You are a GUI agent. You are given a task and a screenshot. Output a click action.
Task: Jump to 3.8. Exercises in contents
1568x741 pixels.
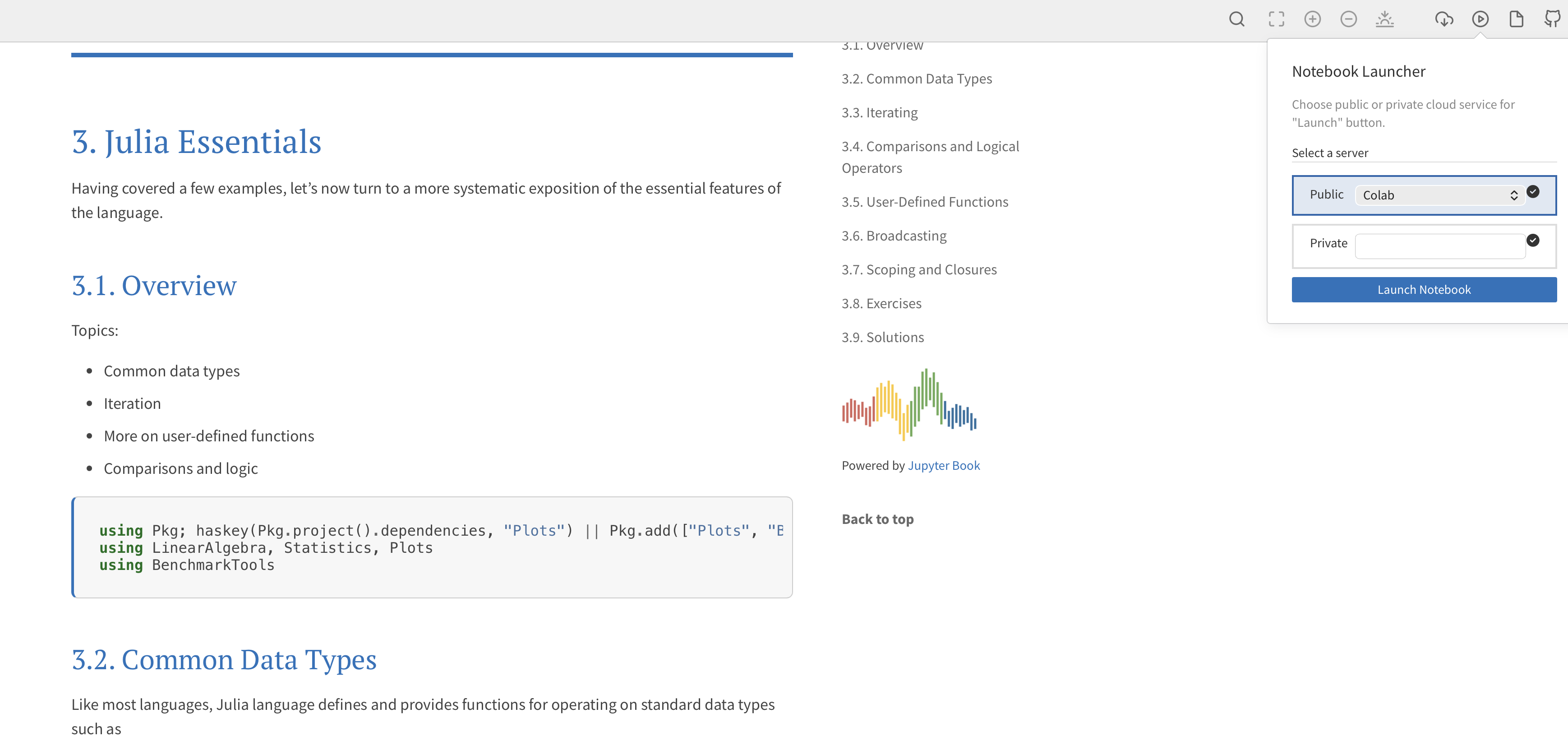(881, 303)
